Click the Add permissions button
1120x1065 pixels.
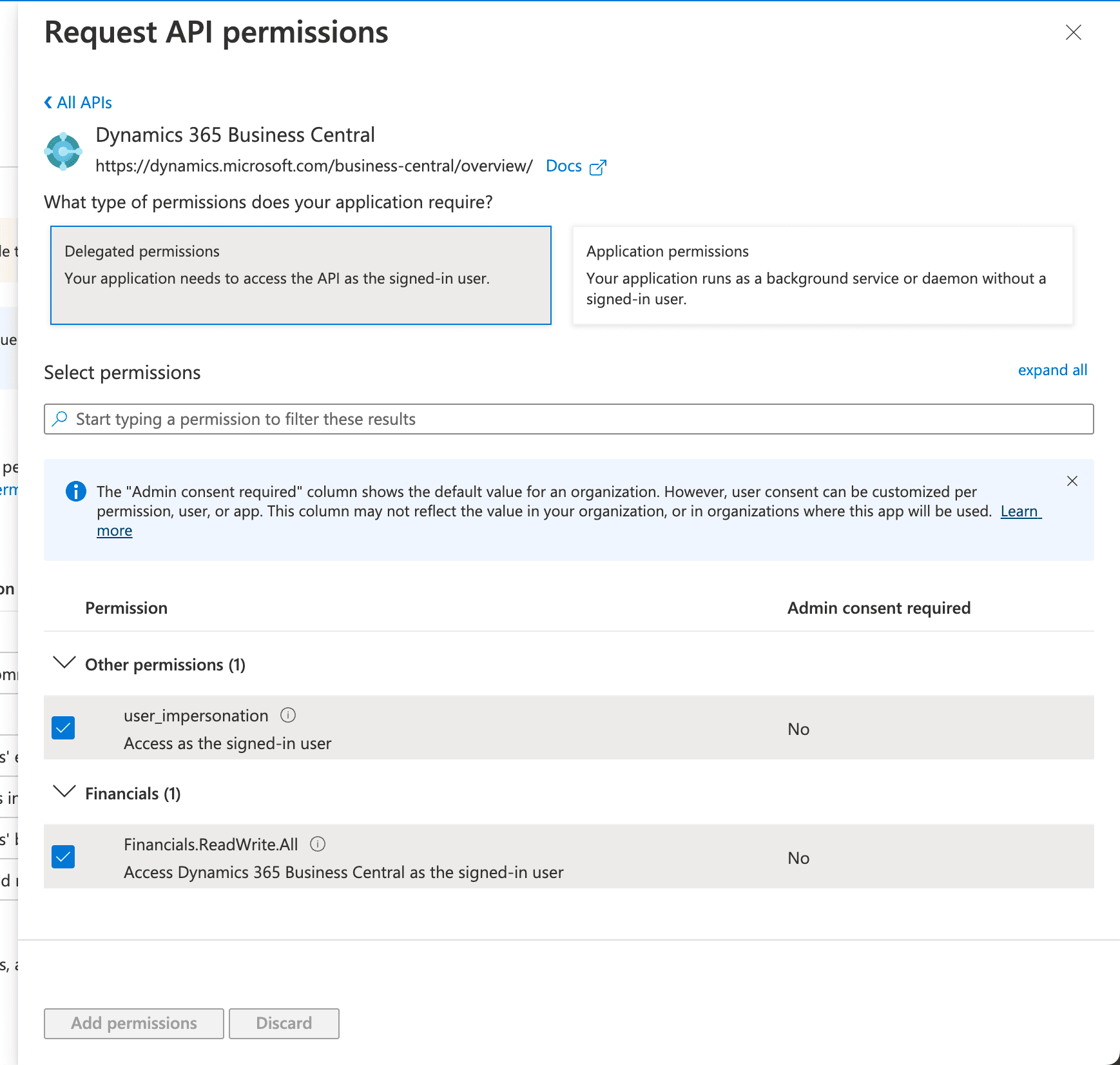133,1023
